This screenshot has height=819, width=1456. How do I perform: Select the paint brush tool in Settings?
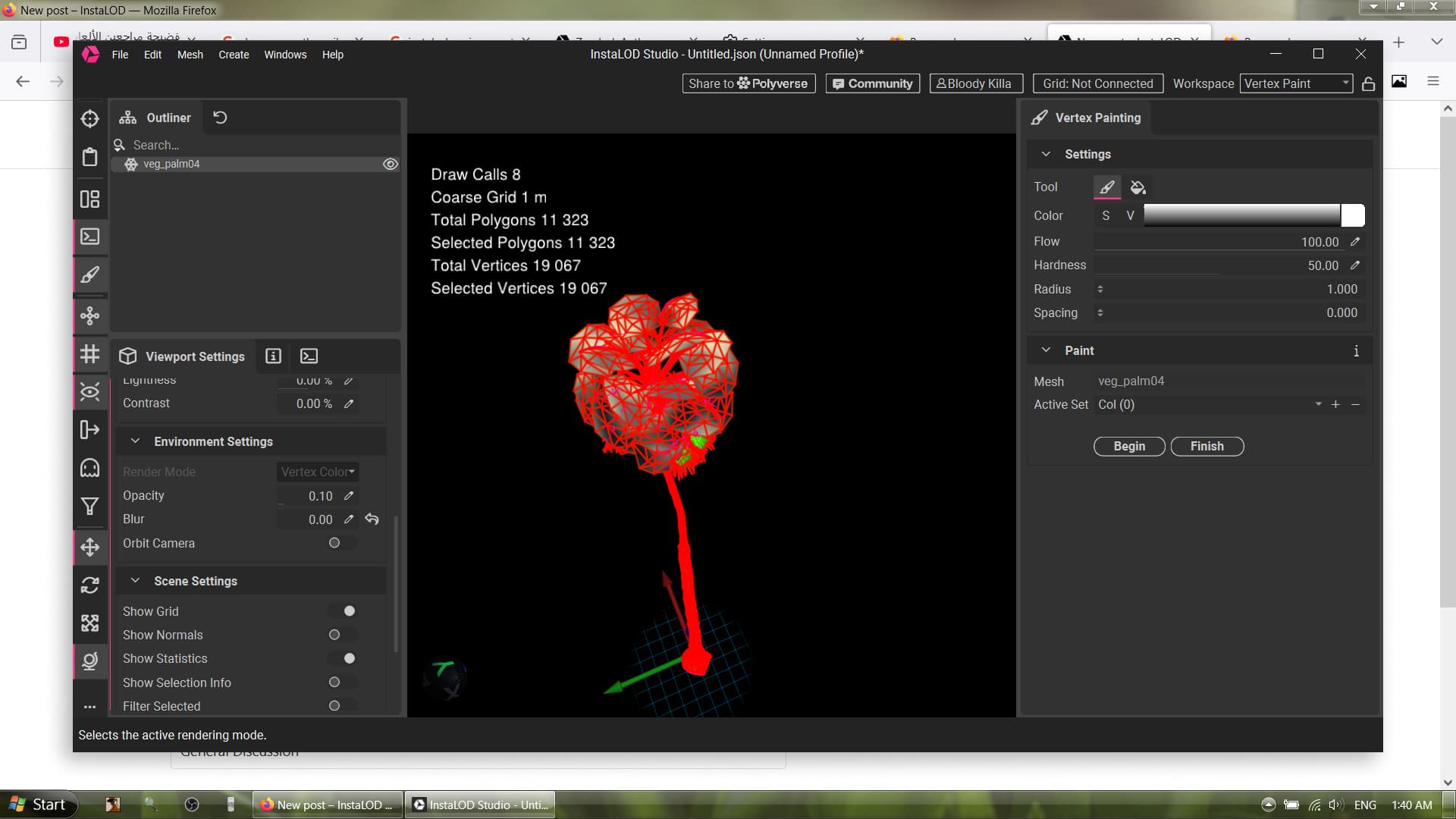point(1107,187)
